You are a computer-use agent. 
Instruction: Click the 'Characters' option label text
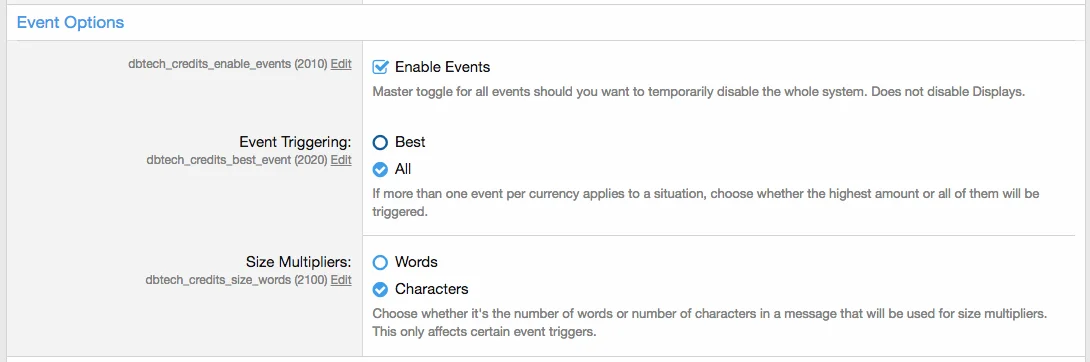[432, 289]
